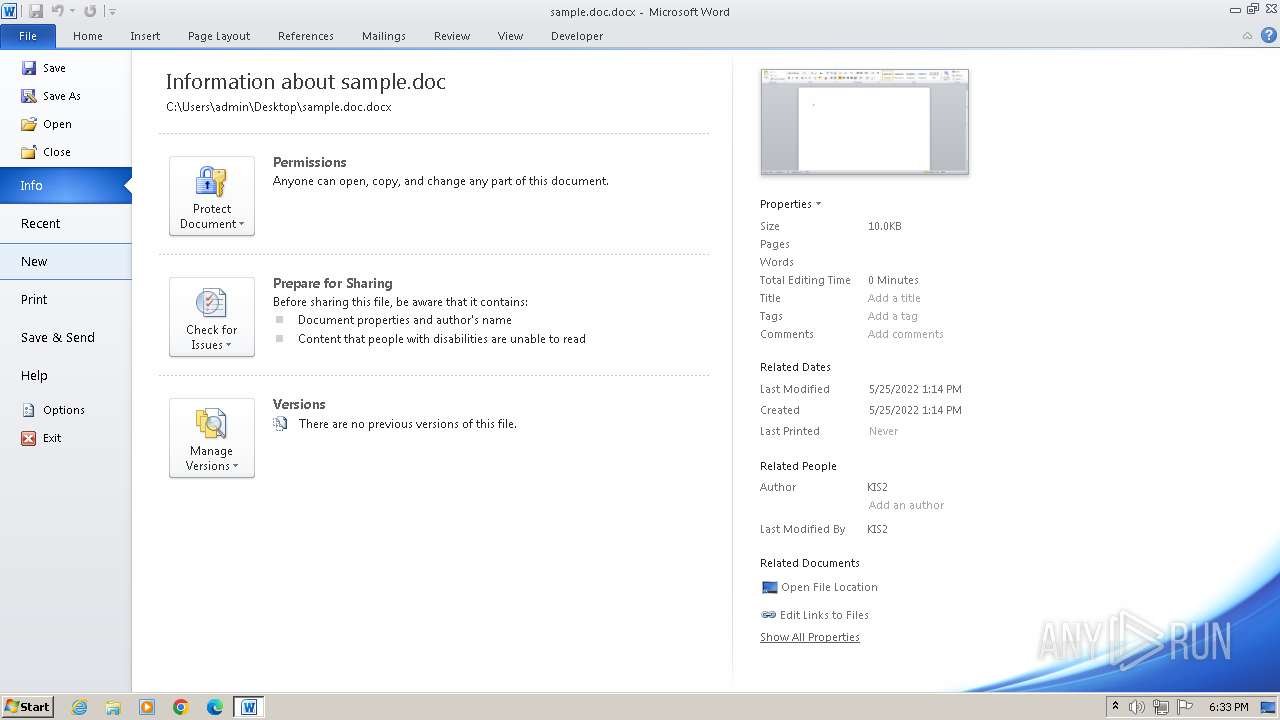The height and width of the screenshot is (720, 1280).
Task: Click the 'Add comments' field
Action: tap(905, 334)
